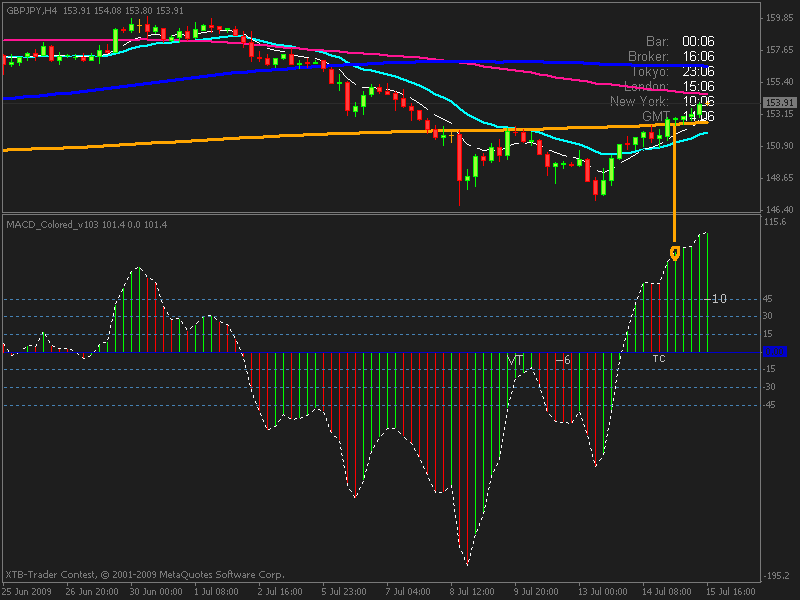
Task: Click the 159.85 price axis label
Action: (x=780, y=18)
